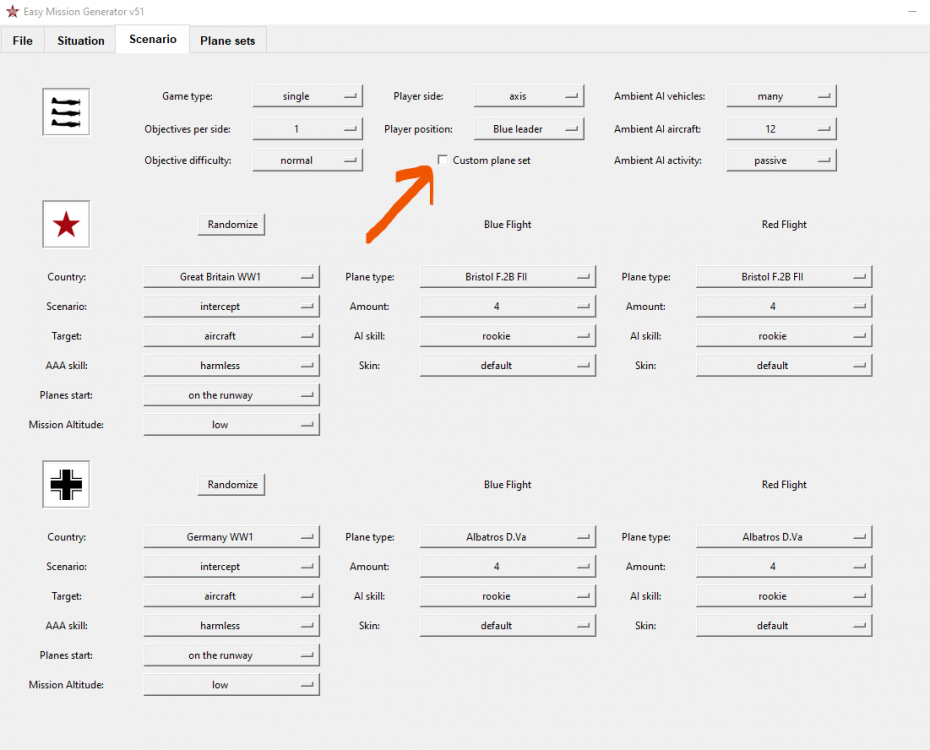Open the Game type dropdown
This screenshot has width=930, height=750.
[307, 97]
